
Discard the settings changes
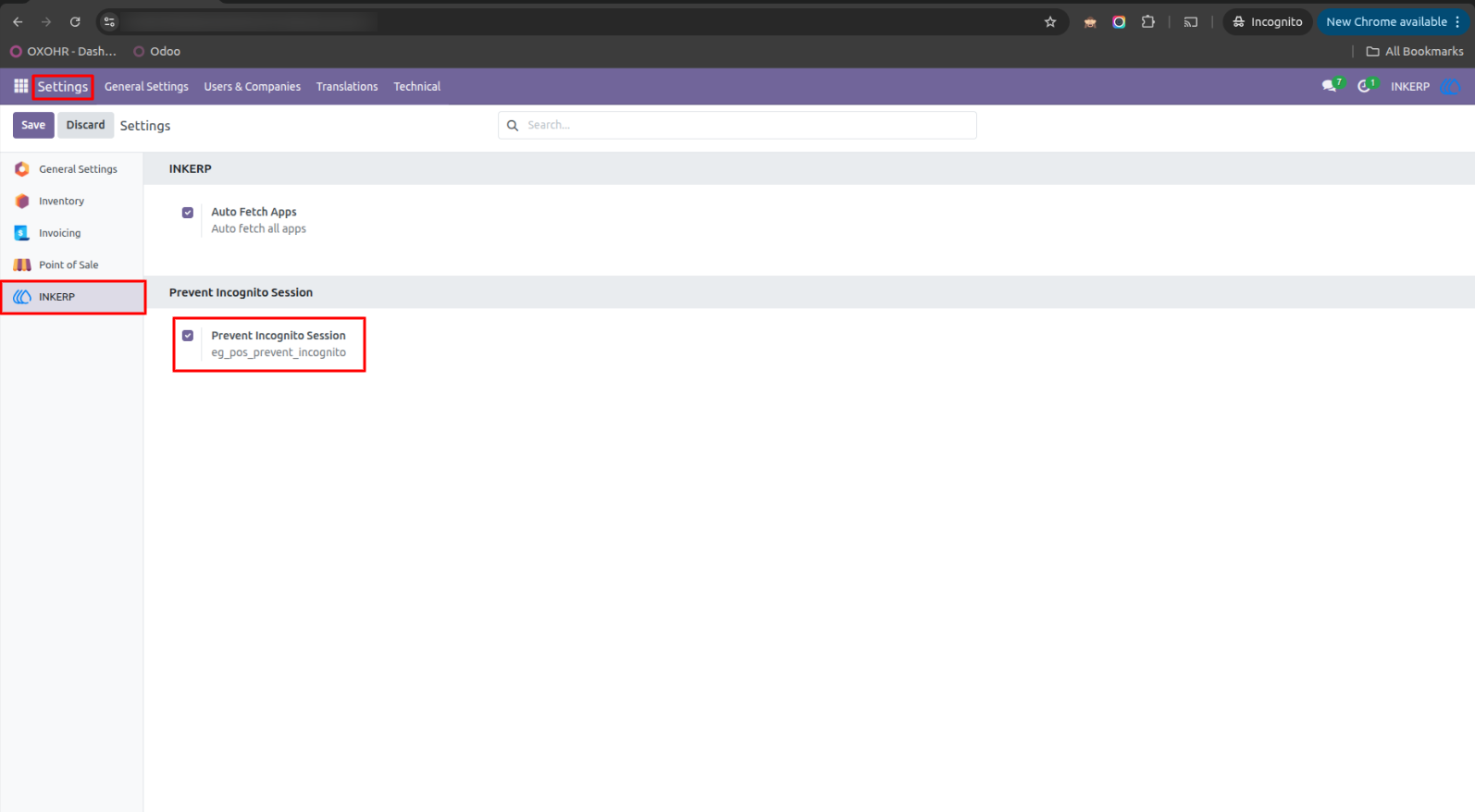click(x=85, y=125)
